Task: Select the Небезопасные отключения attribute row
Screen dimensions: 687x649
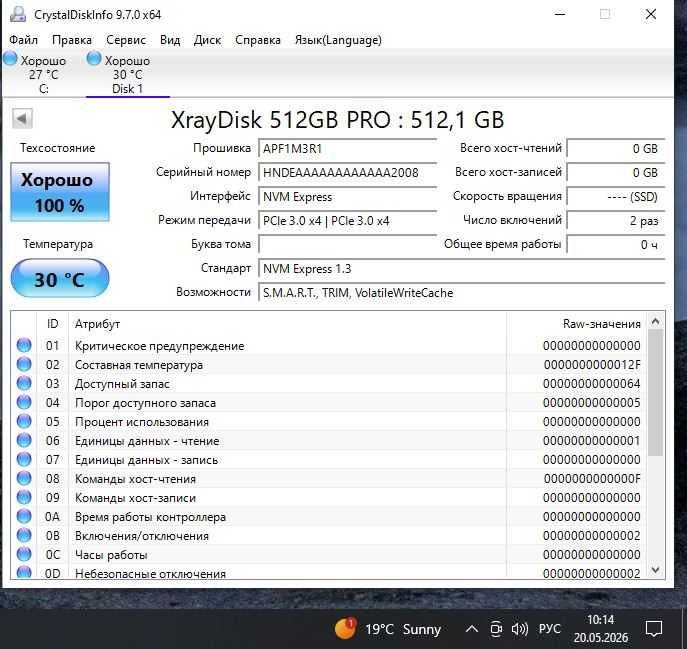Action: coord(329,573)
